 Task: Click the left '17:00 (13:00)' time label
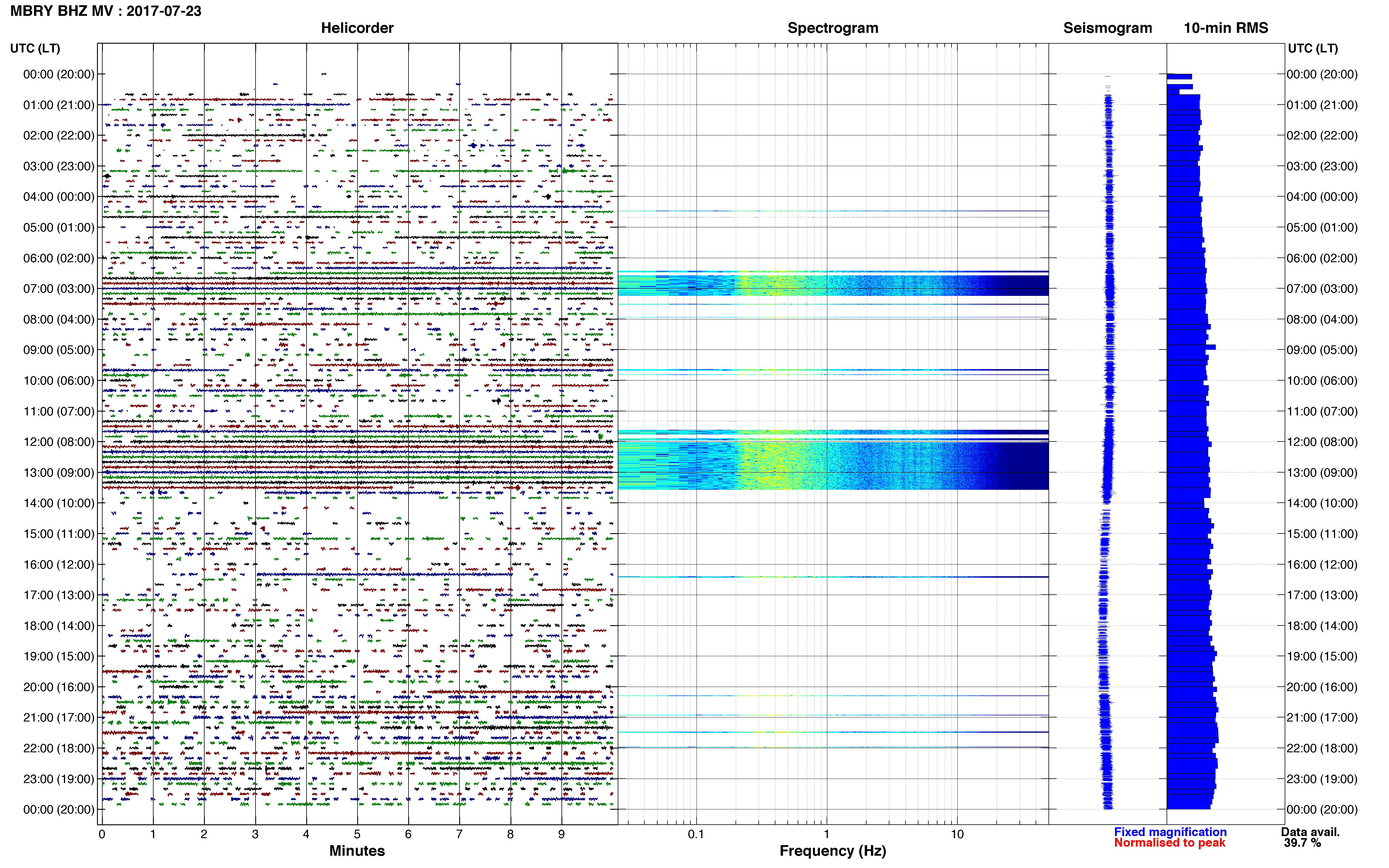59,595
